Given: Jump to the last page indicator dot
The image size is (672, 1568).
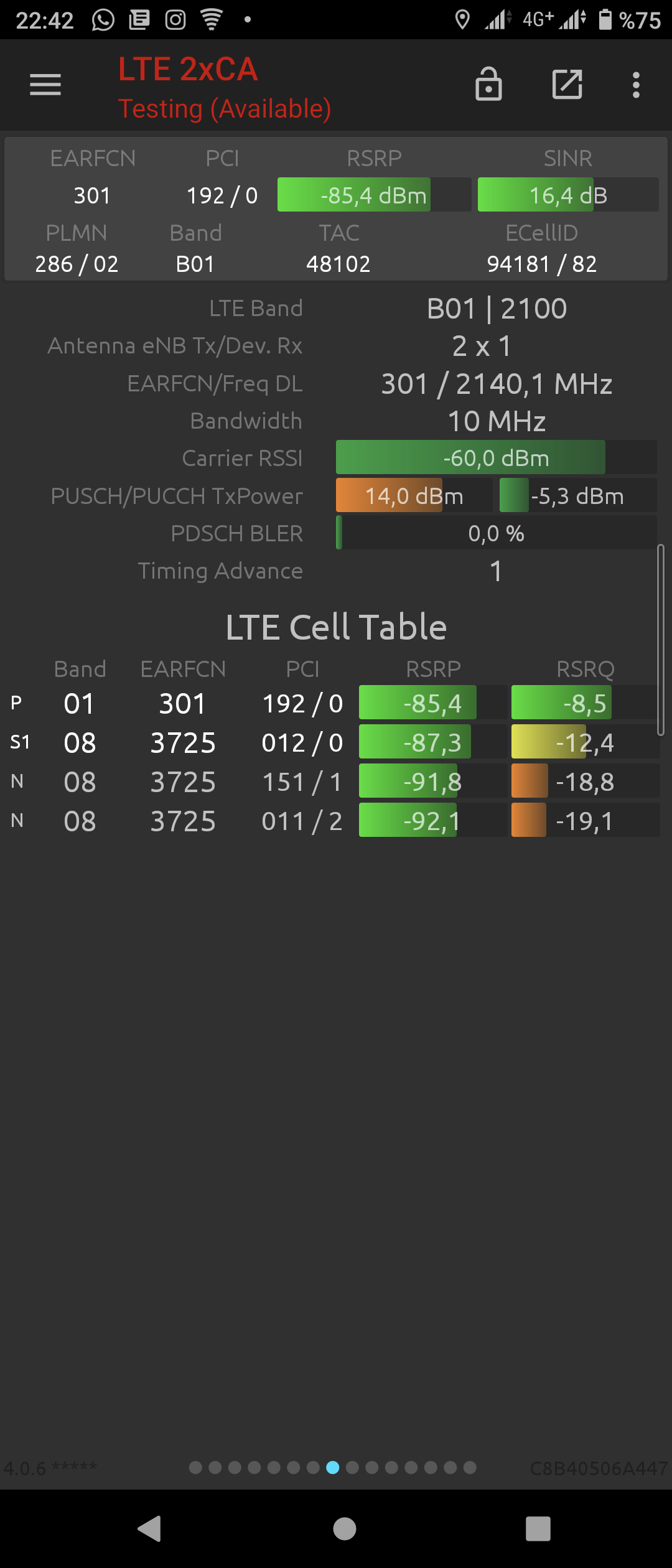Looking at the screenshot, I should [x=470, y=1467].
